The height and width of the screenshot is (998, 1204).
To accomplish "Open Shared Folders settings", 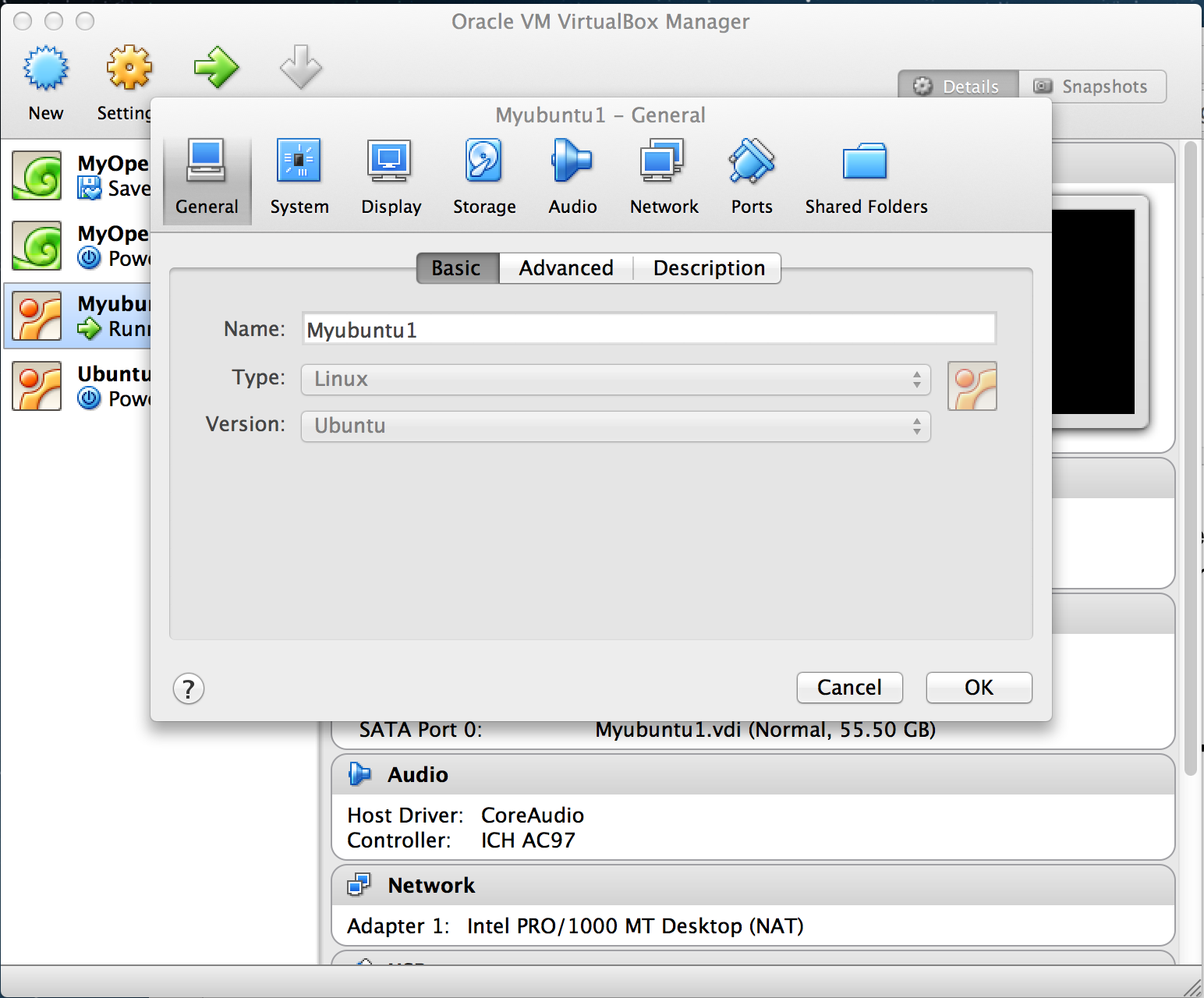I will tap(865, 175).
